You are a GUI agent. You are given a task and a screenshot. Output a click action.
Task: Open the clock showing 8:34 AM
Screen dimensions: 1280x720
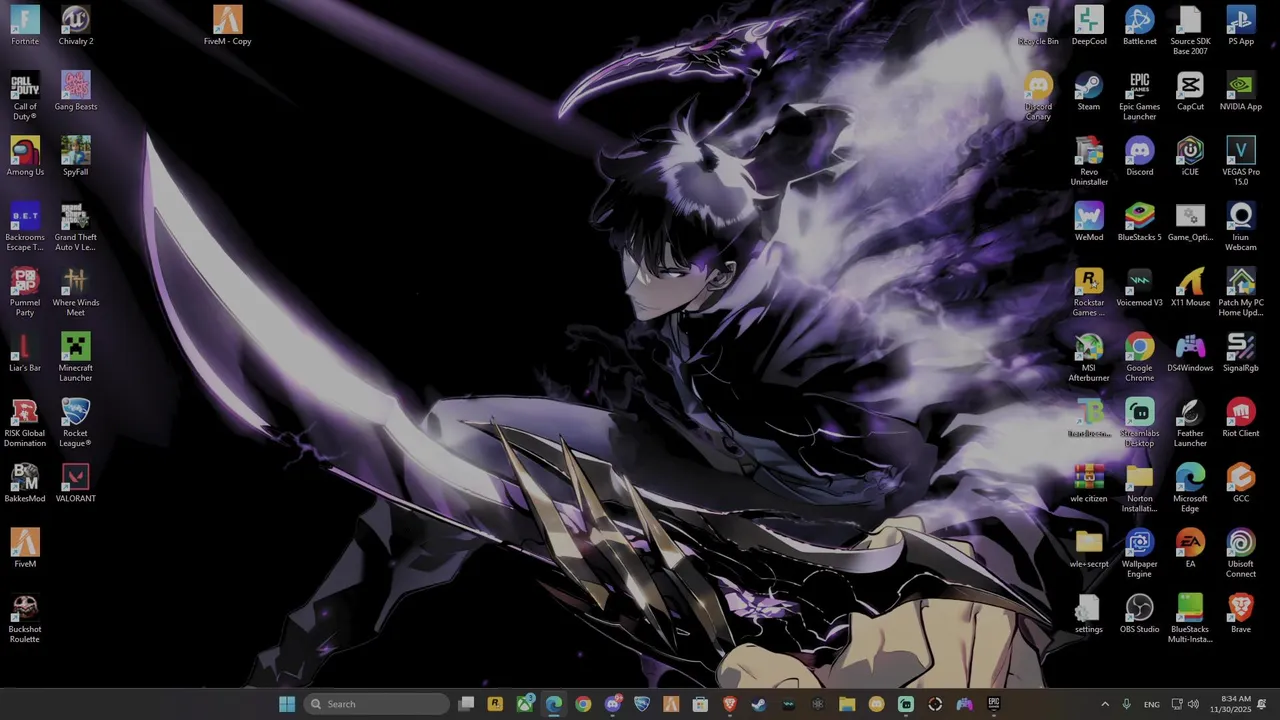tap(1230, 704)
